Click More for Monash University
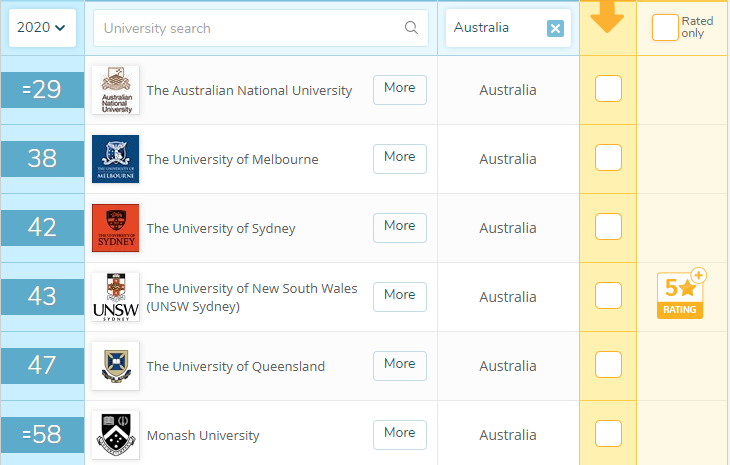Screen dimensions: 730x465 399,435
